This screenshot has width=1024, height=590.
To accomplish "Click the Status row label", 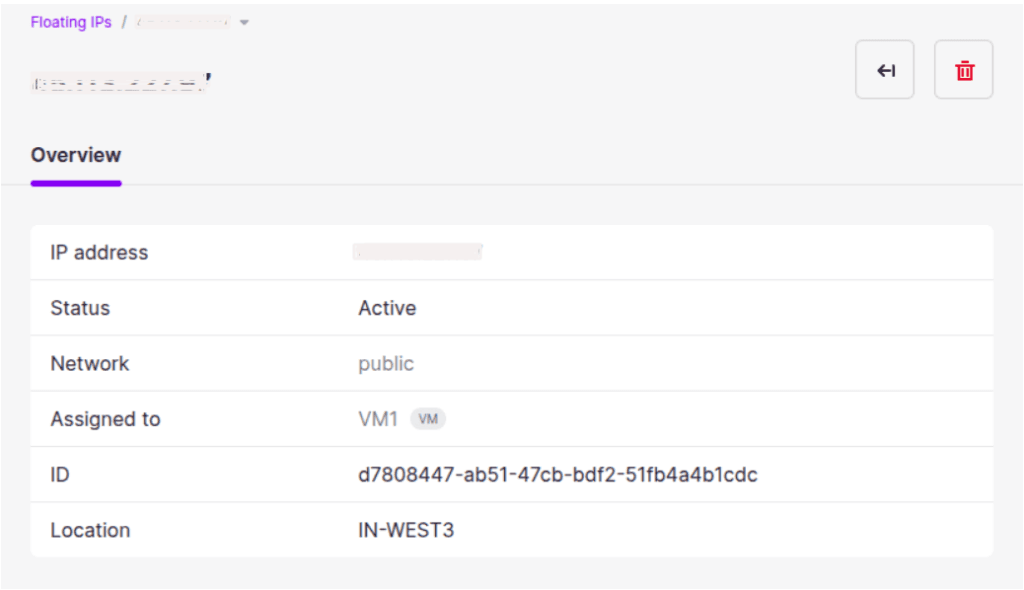I will pyautogui.click(x=80, y=308).
